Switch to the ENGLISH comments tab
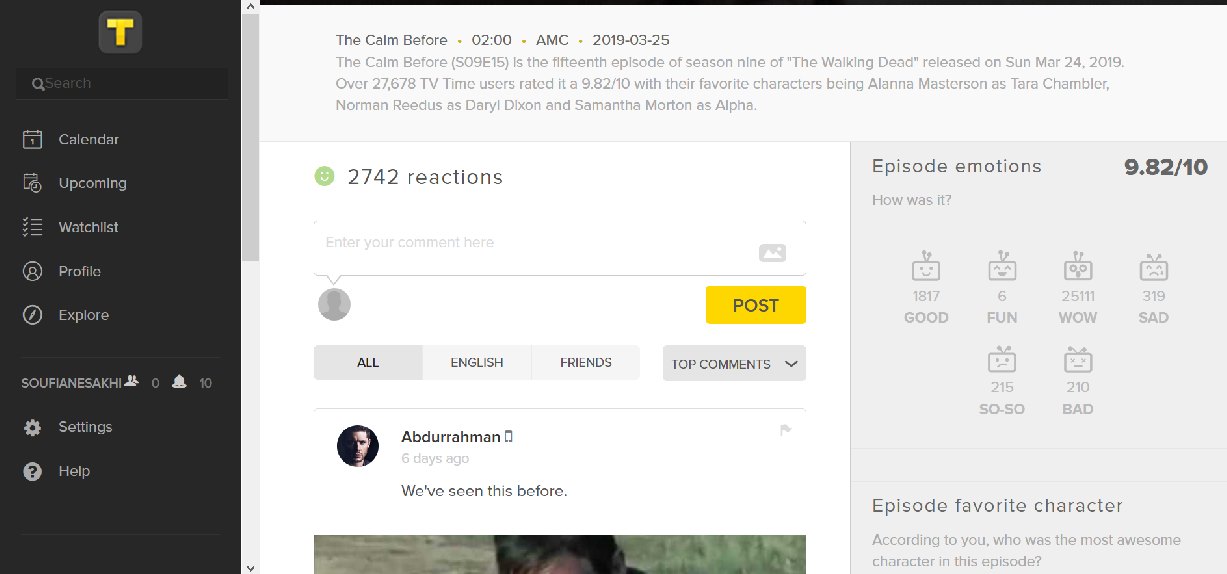The image size is (1227, 574). pyautogui.click(x=477, y=363)
